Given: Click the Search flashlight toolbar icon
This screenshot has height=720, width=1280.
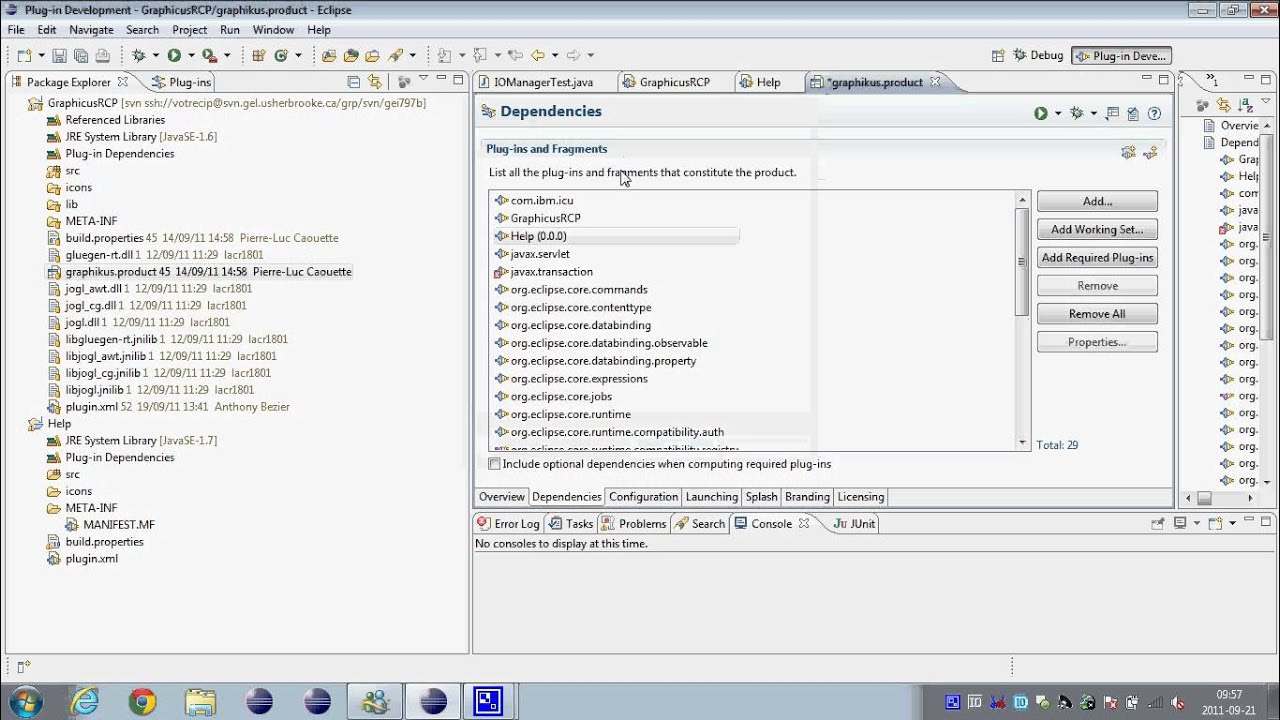Looking at the screenshot, I should [395, 55].
